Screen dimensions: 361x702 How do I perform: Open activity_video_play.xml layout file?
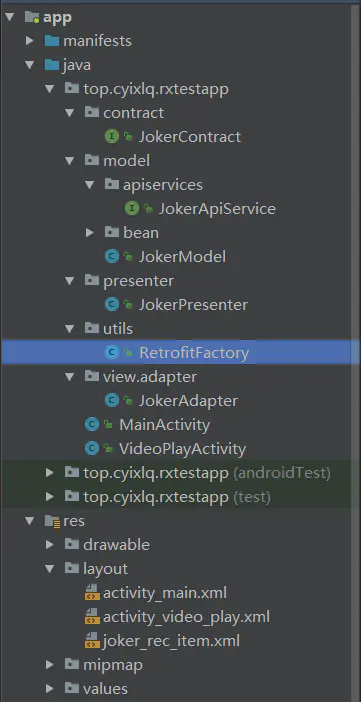pos(186,617)
